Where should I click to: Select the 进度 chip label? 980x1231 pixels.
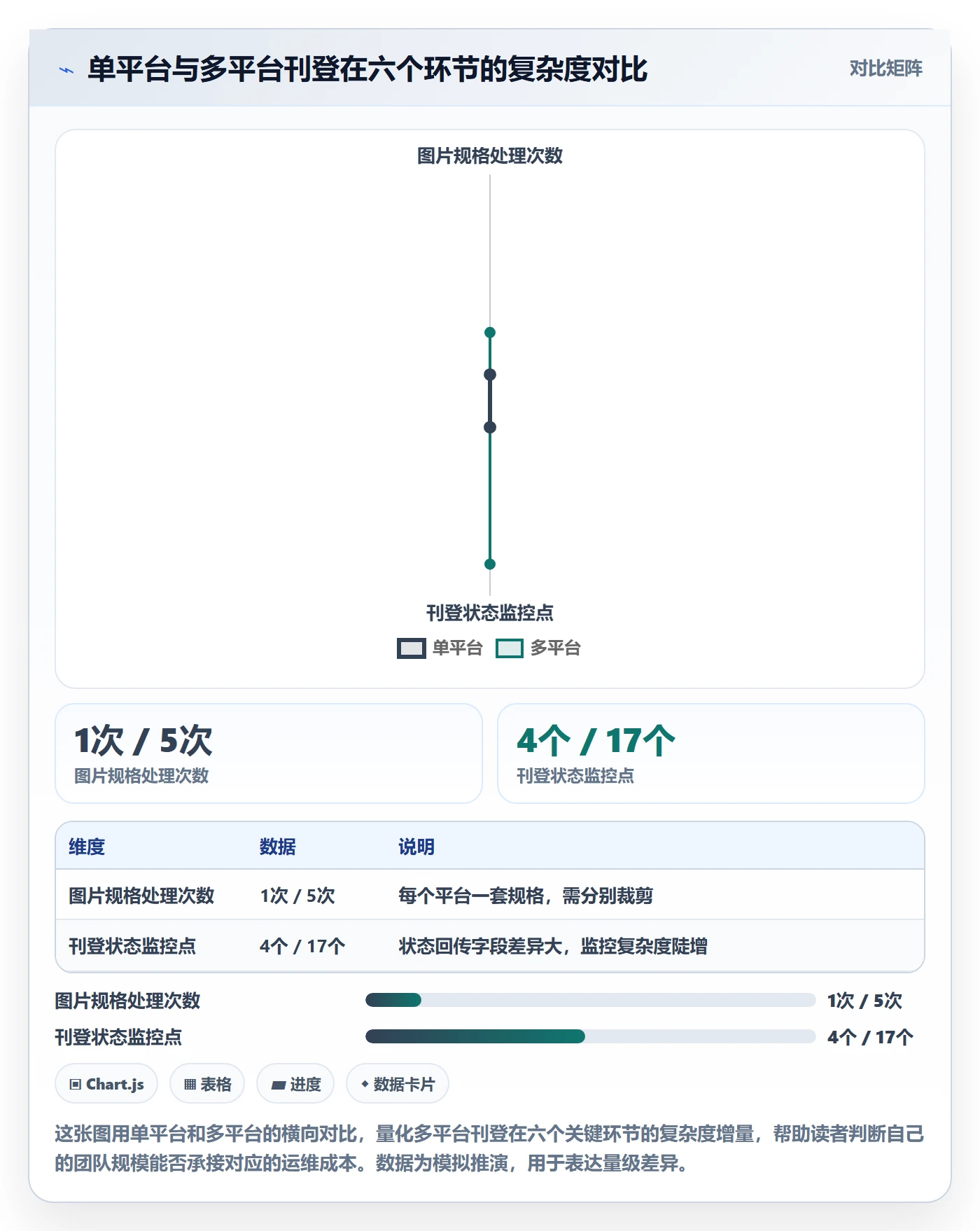(305, 1085)
